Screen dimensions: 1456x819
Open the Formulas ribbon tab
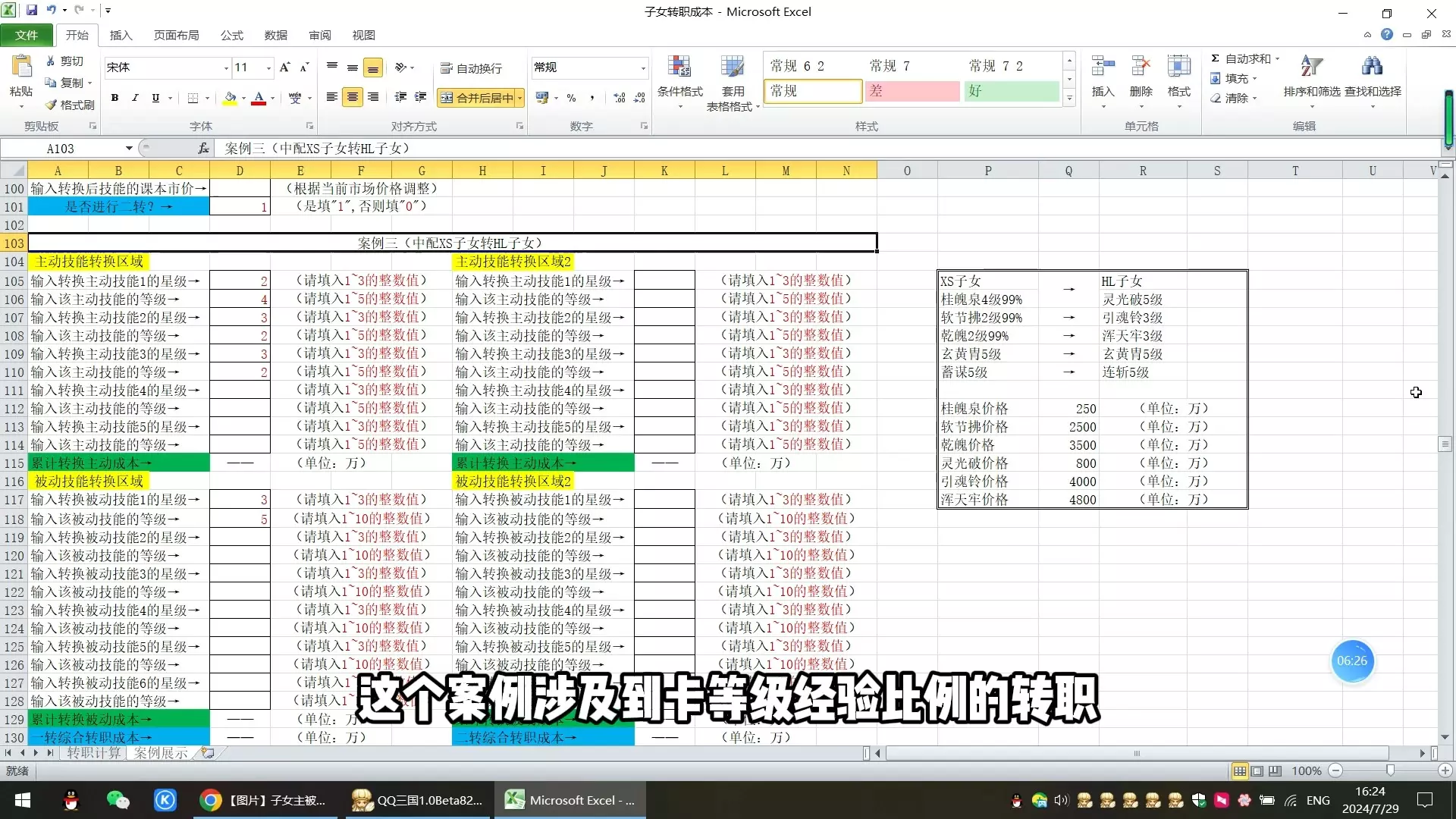click(231, 35)
